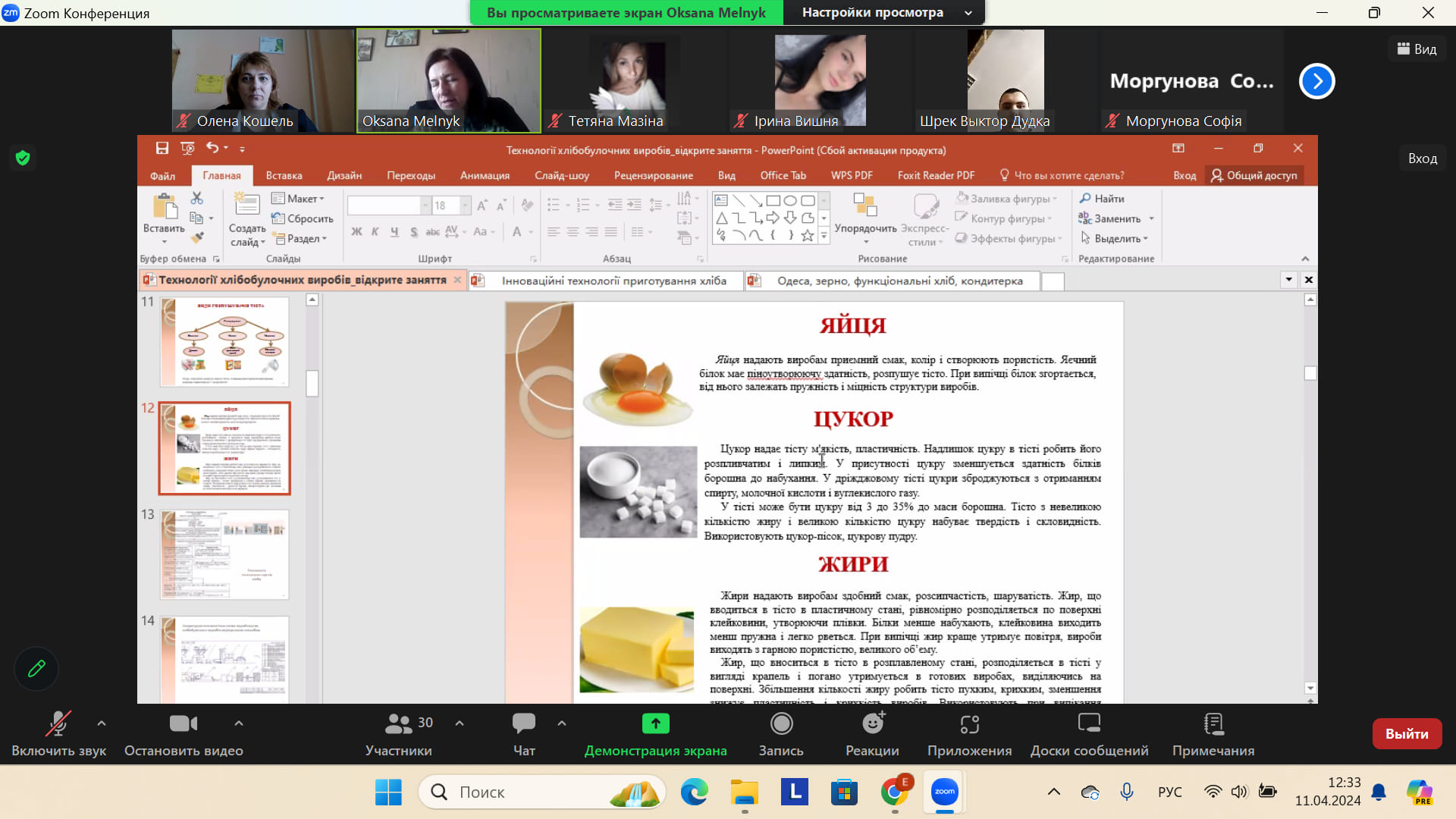Stop the camera with the Остановить видео button
The height and width of the screenshot is (819, 1456).
pos(184,724)
